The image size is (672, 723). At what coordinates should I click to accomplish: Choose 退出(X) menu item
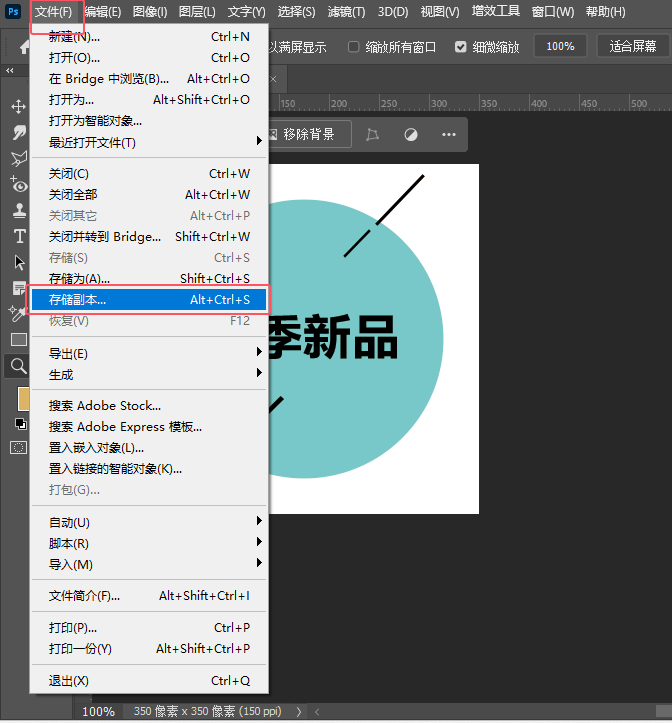click(149, 681)
